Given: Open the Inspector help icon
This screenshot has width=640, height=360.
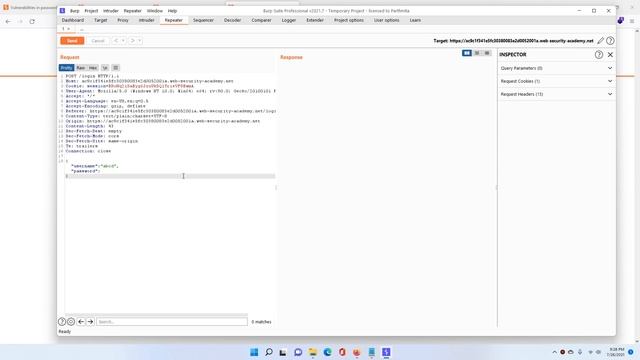Looking at the screenshot, I should point(599,54).
